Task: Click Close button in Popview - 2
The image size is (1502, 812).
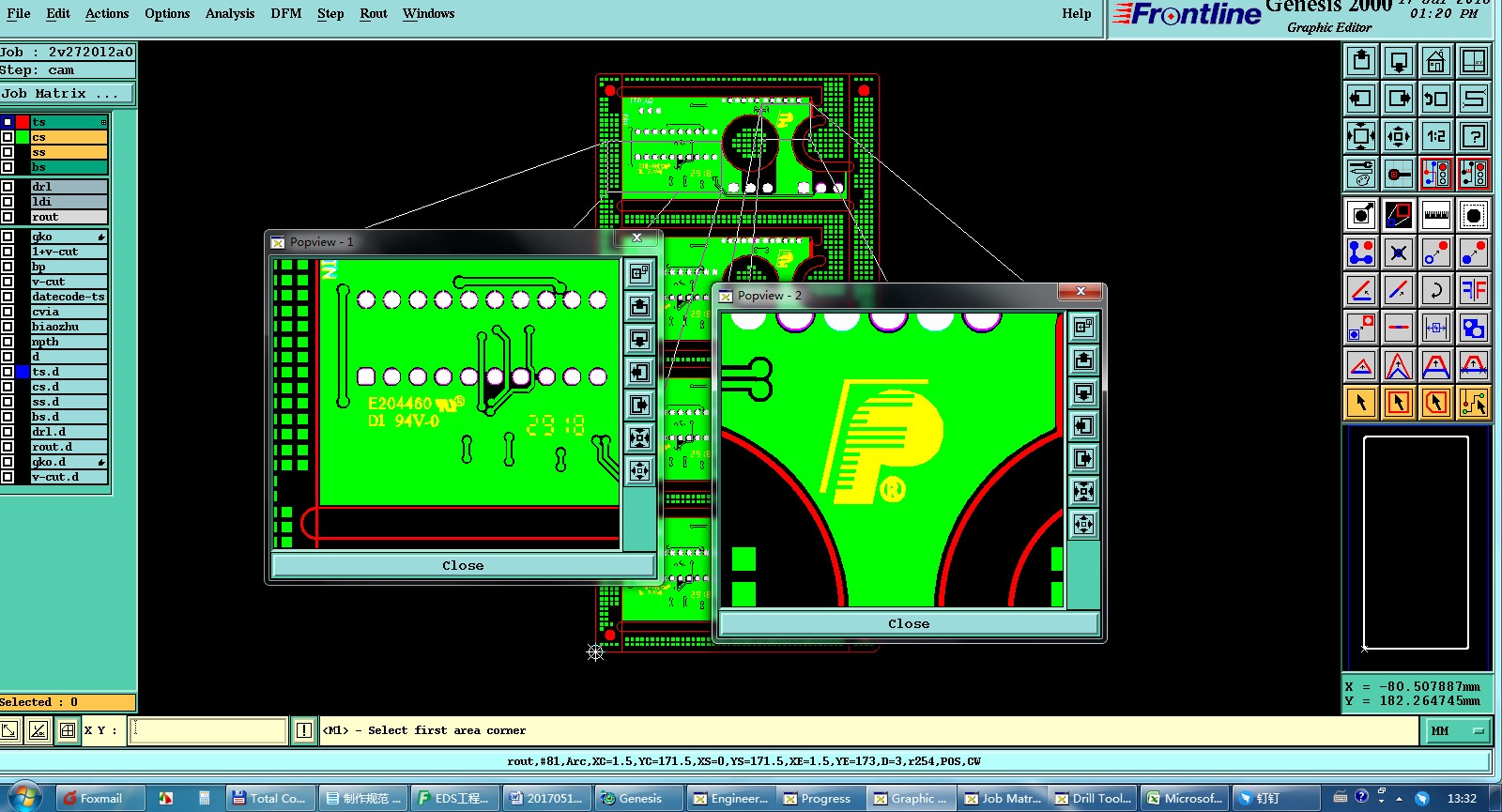Action: click(x=909, y=623)
